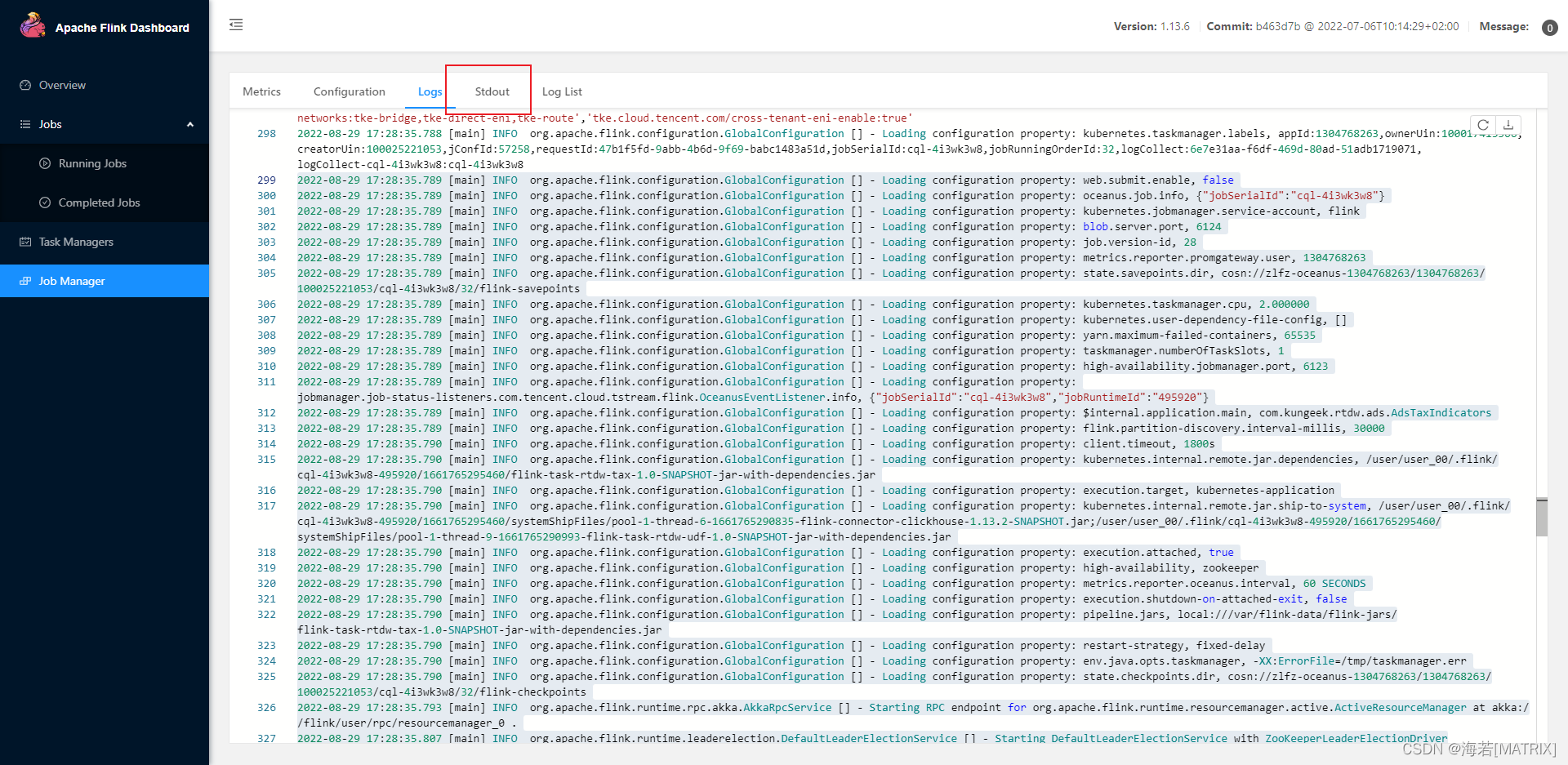Open the Log List tab
The image size is (1568, 765).
pyautogui.click(x=562, y=91)
